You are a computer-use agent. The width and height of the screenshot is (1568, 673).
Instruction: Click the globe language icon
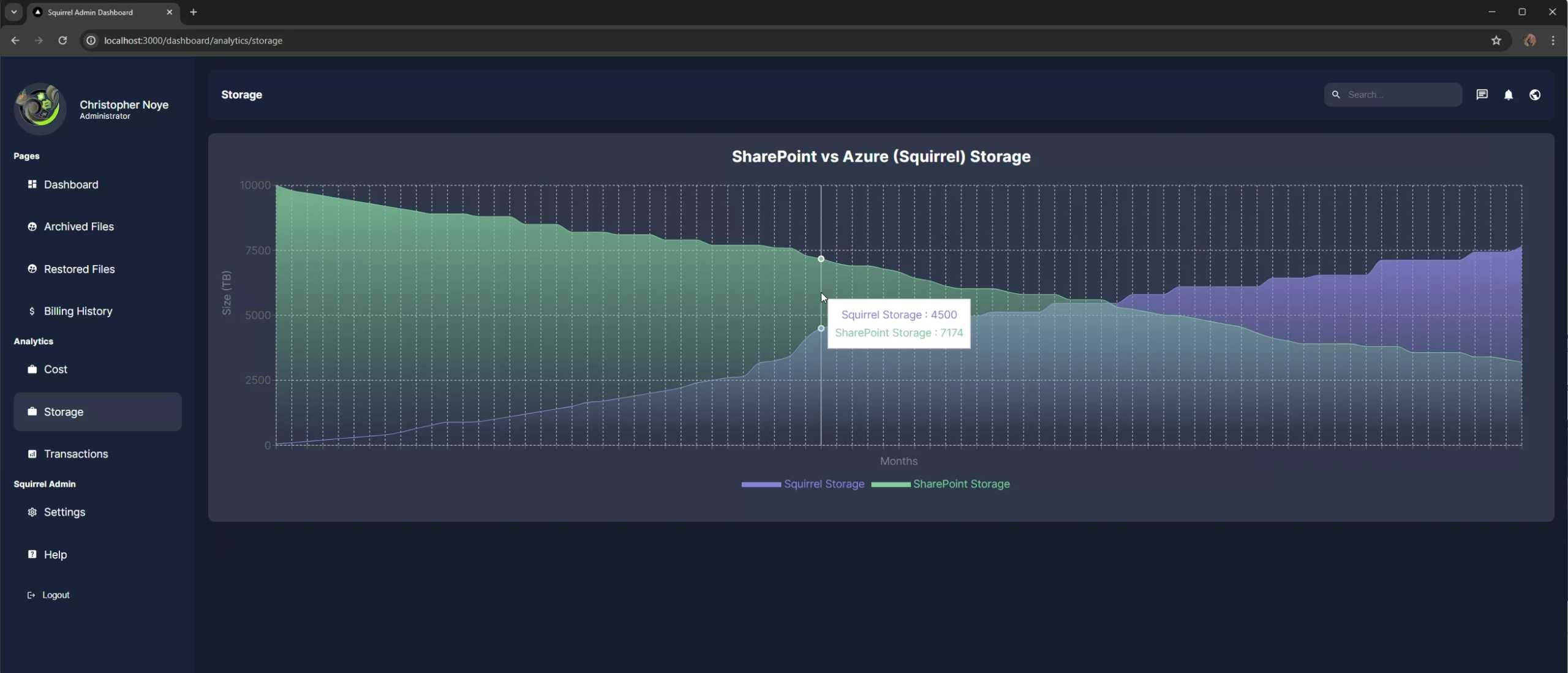coord(1535,94)
